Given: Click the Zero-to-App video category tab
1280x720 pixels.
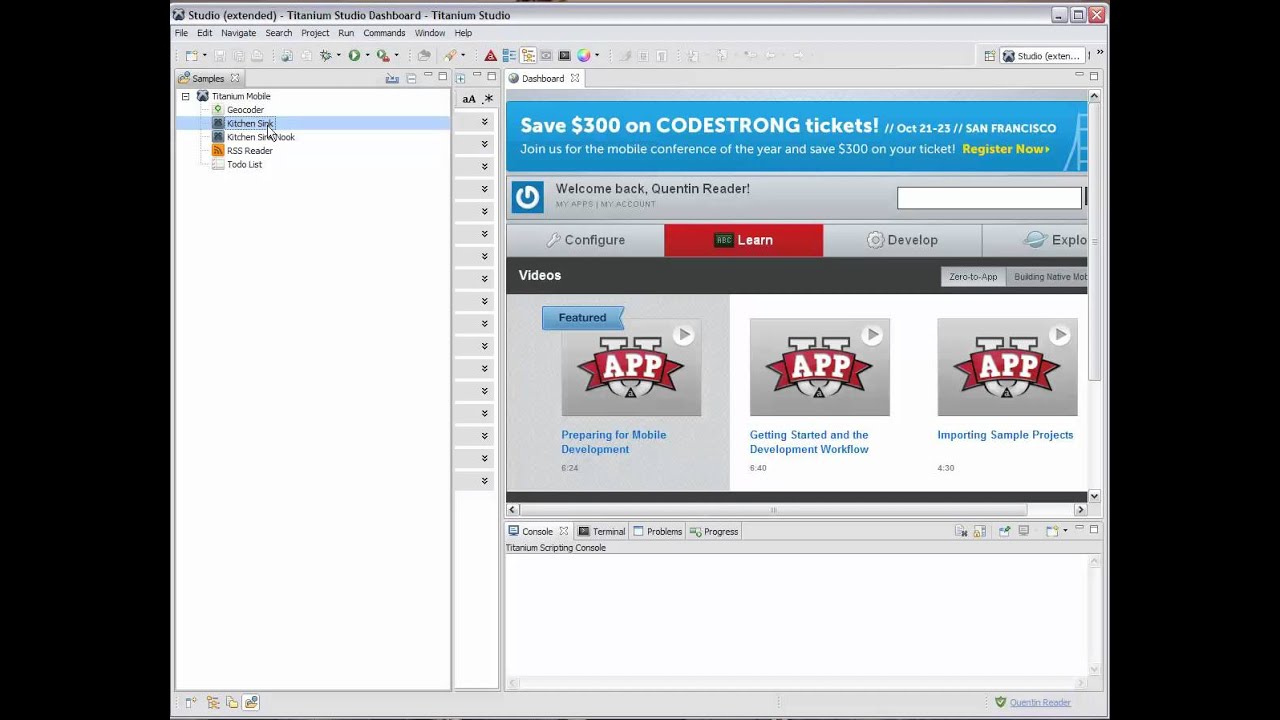Looking at the screenshot, I should click(x=973, y=277).
